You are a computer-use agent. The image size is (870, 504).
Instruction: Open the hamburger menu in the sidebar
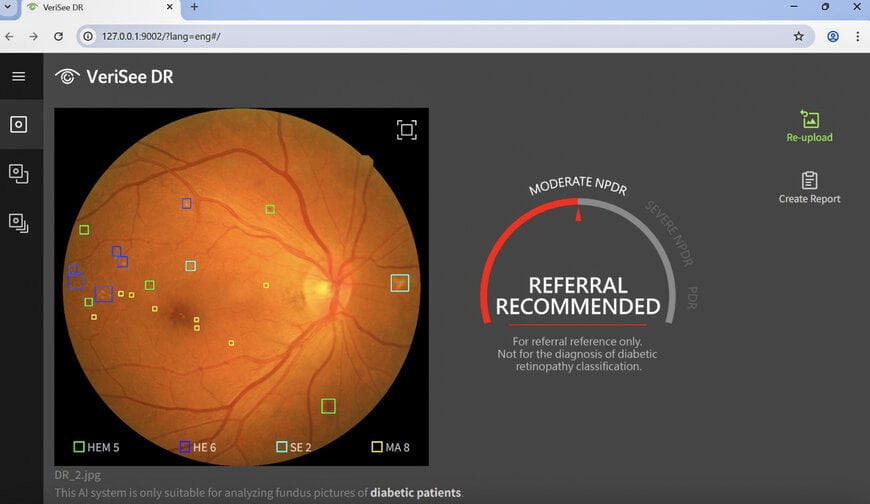pos(18,77)
